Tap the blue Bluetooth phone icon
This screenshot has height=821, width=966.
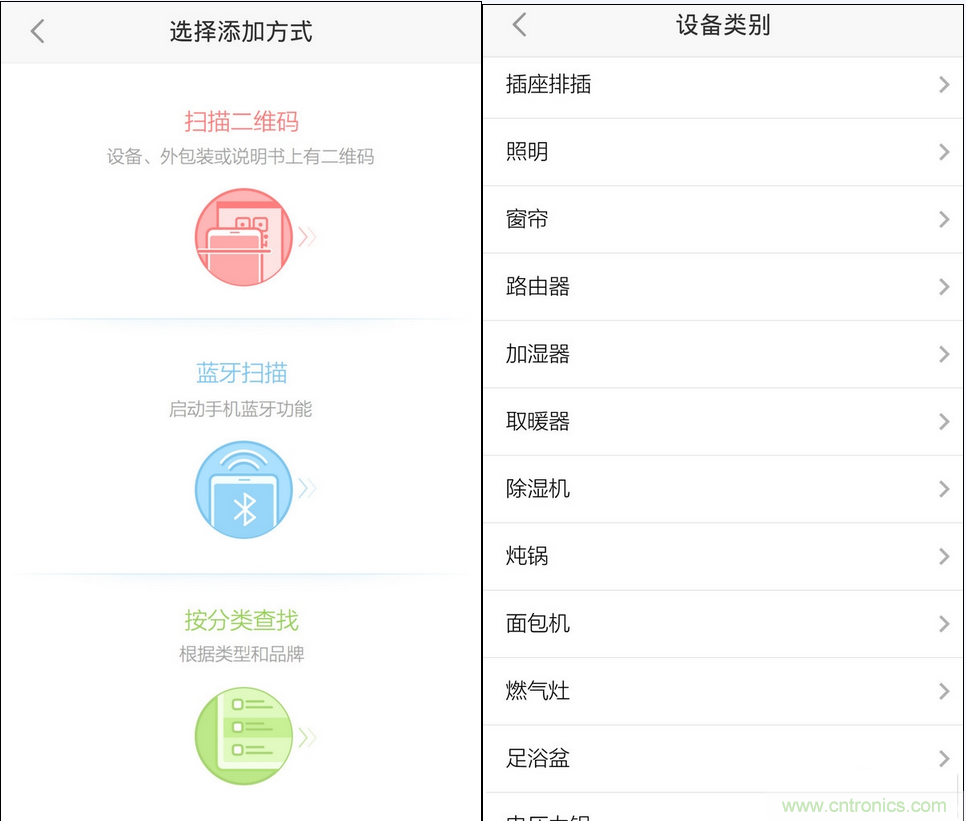[243, 489]
